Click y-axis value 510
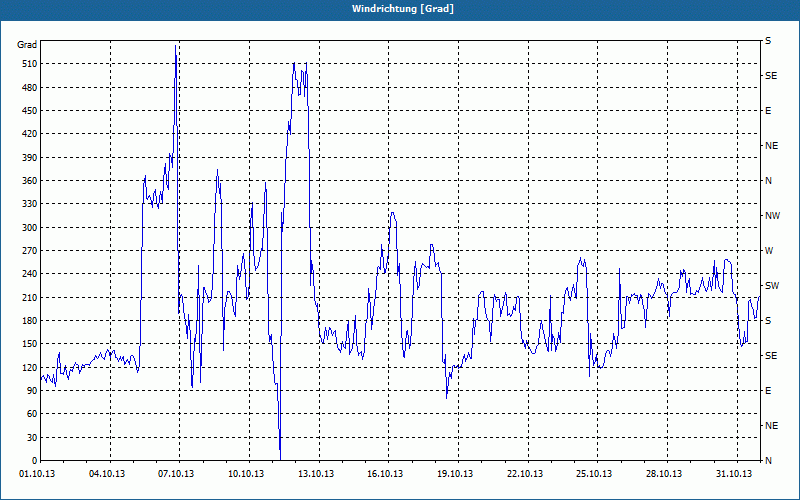 tap(30, 64)
